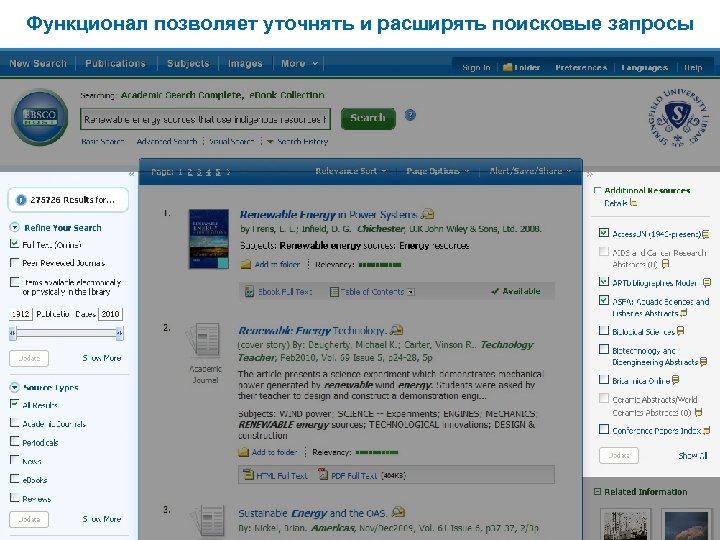Open the search help question mark icon

410,115
